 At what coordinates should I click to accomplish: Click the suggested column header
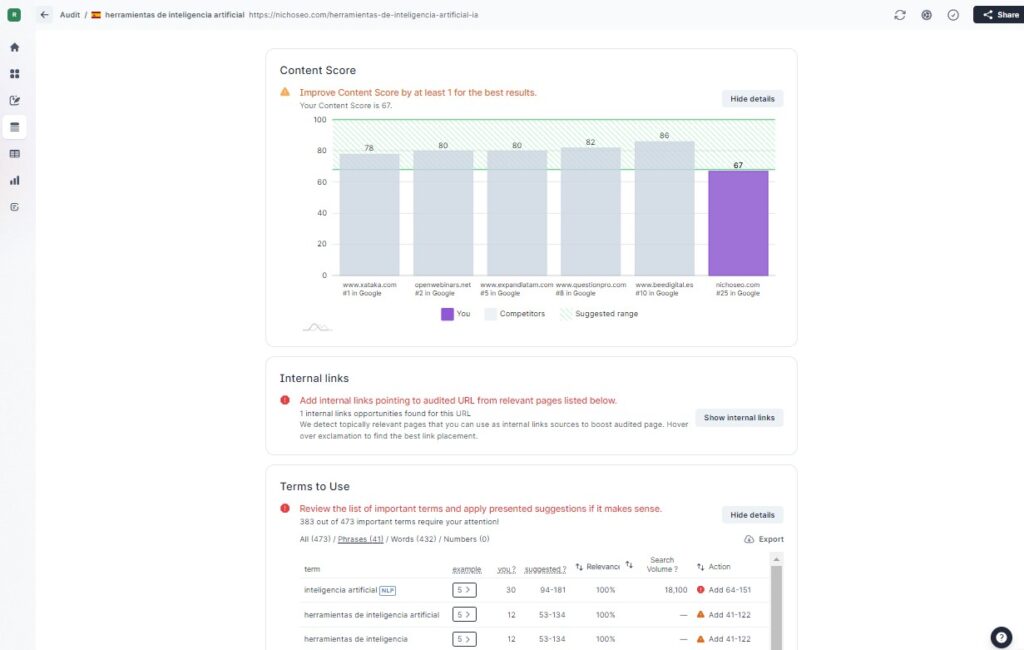click(x=545, y=569)
